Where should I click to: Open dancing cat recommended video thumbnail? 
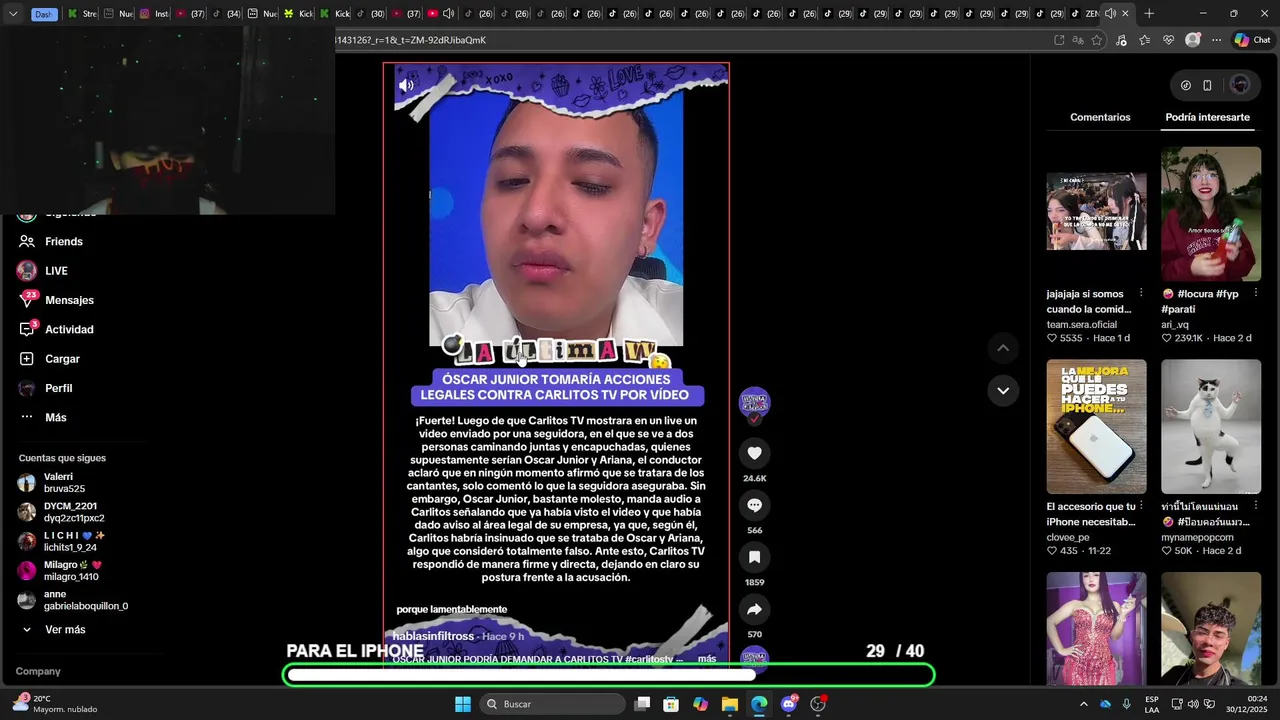pos(1211,427)
